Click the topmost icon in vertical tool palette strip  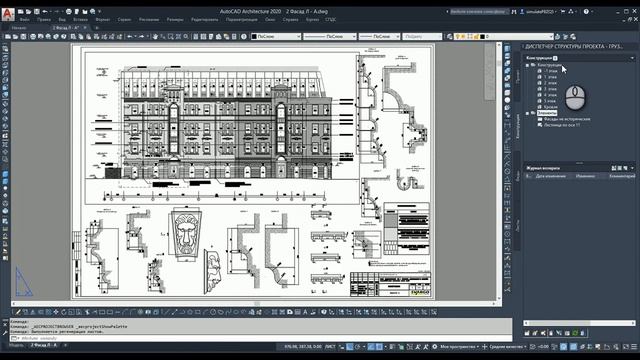coord(507,49)
